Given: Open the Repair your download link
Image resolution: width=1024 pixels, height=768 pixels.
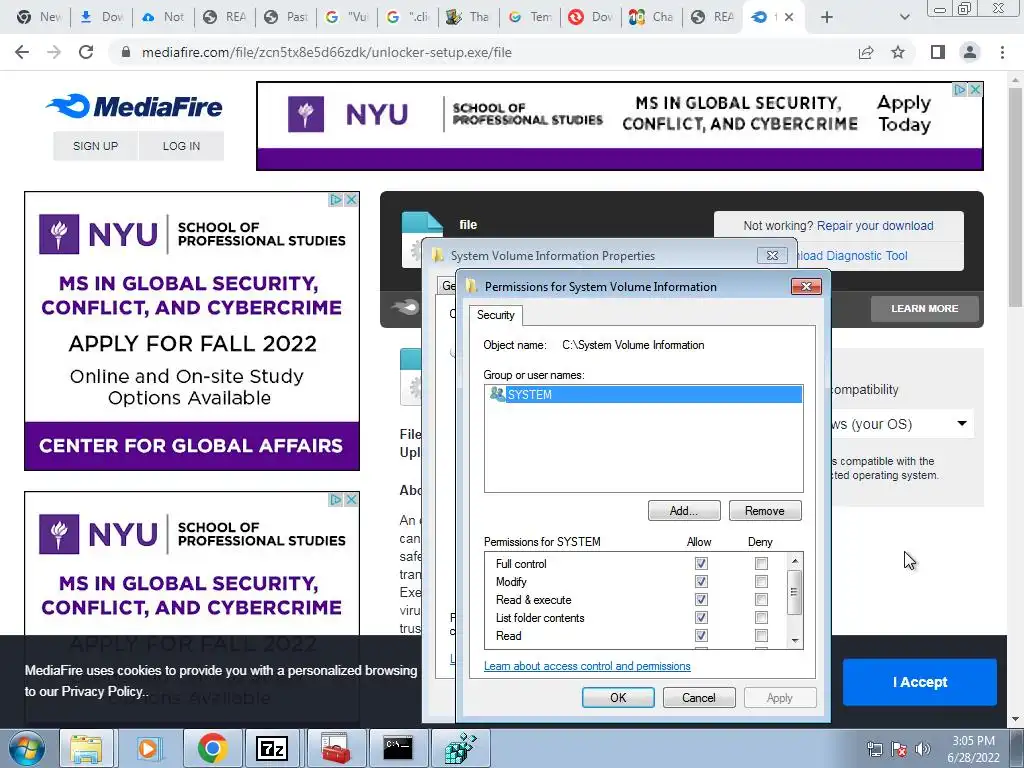Looking at the screenshot, I should click(x=875, y=225).
